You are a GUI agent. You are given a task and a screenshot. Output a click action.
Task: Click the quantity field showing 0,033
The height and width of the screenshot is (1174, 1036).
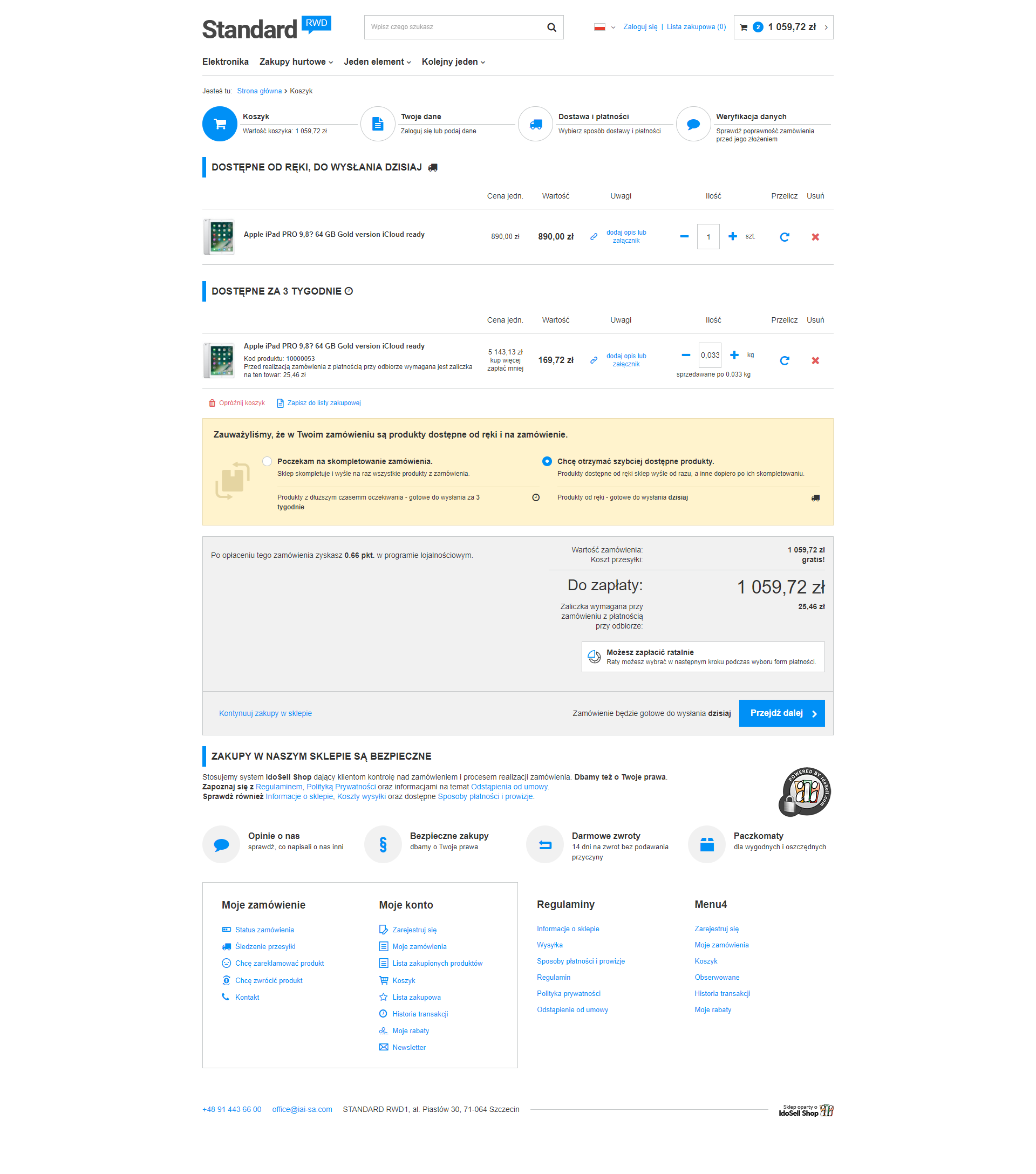710,355
